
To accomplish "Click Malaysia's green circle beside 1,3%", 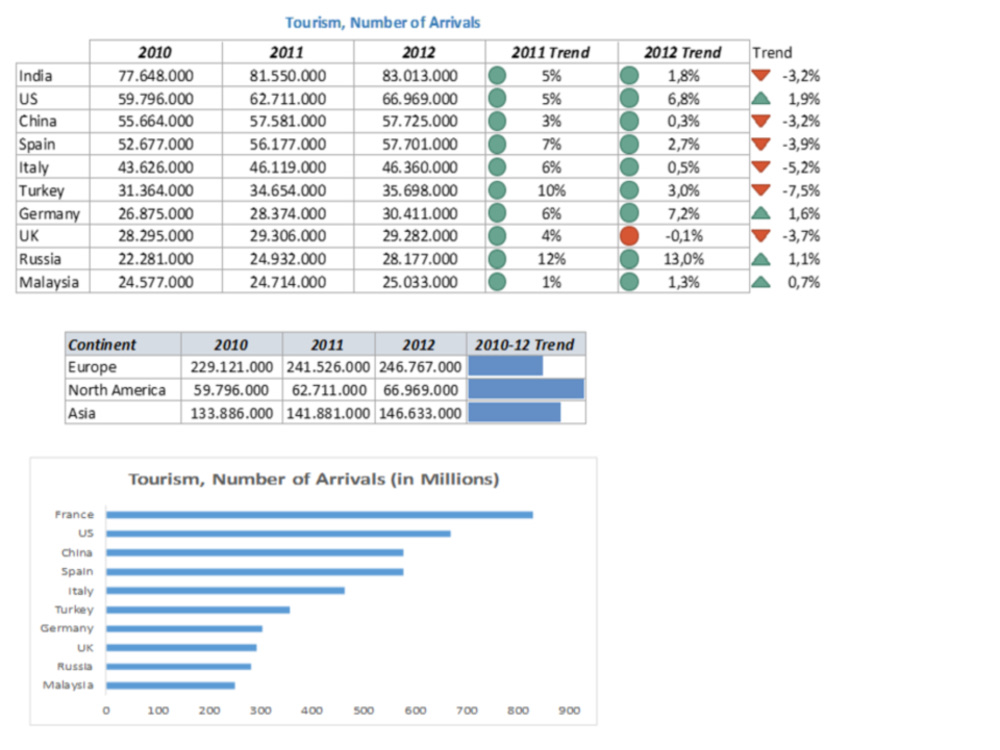I will (x=629, y=282).
